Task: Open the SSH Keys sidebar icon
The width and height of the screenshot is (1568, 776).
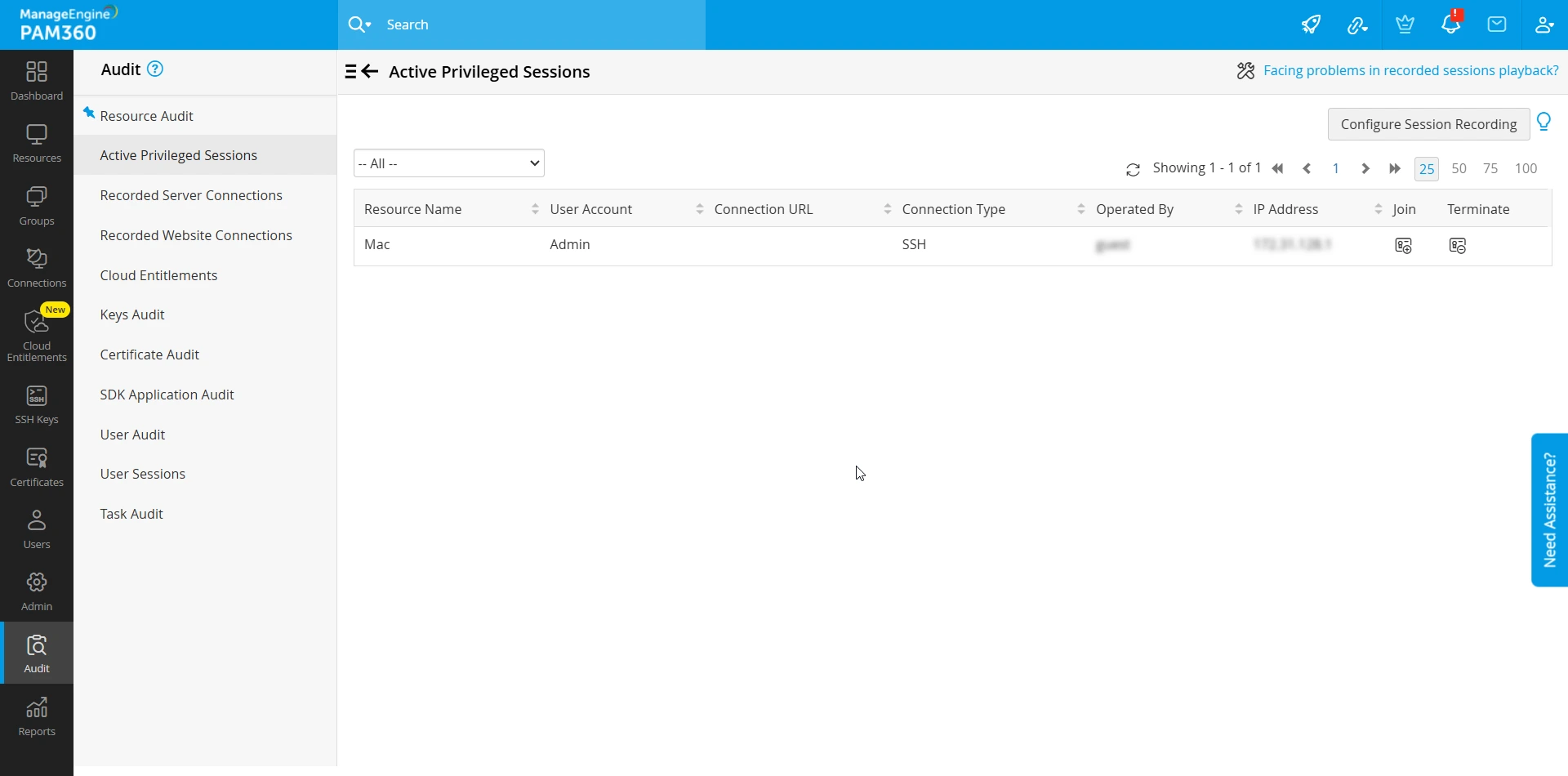Action: tap(37, 405)
